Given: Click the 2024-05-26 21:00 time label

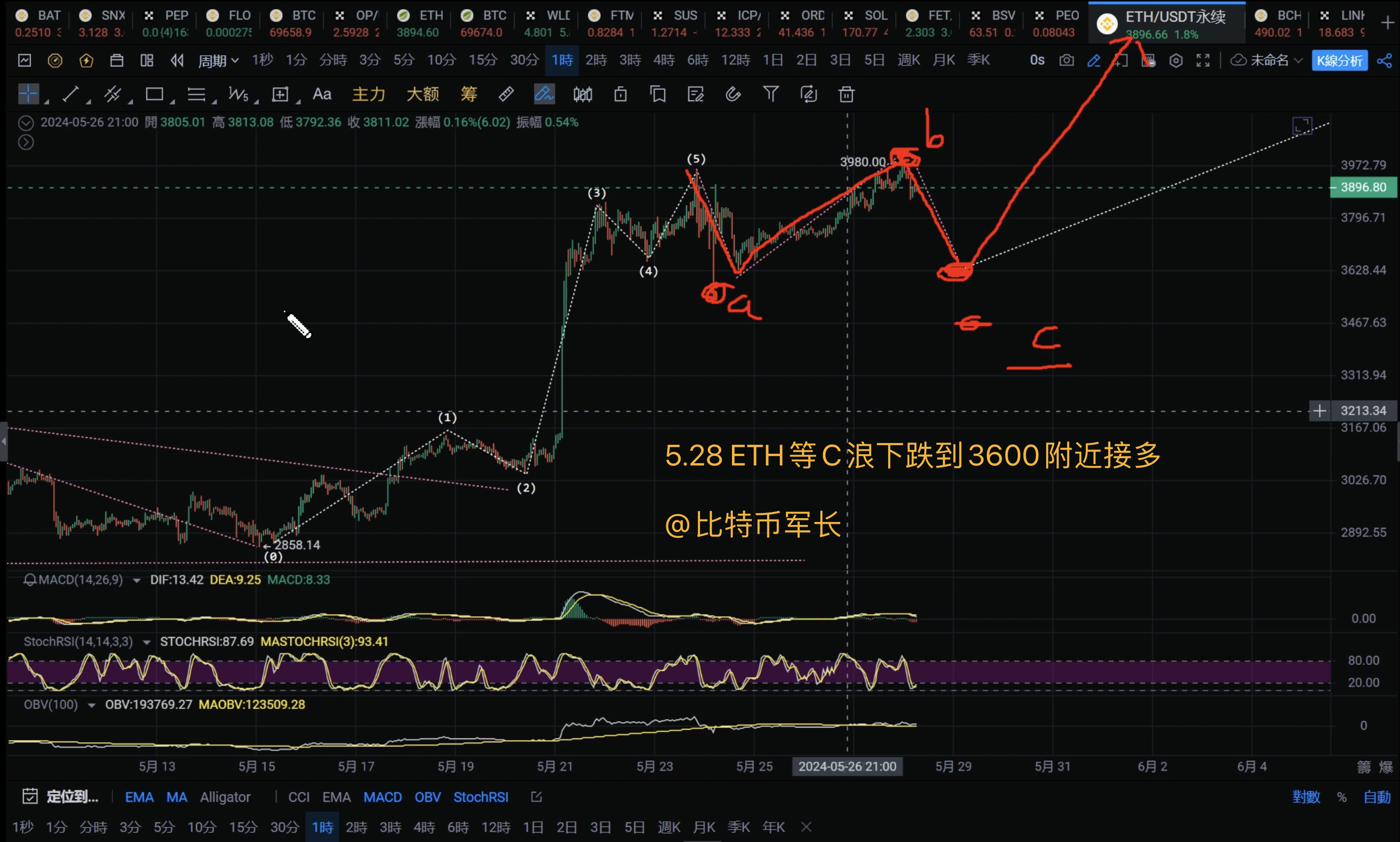Looking at the screenshot, I should point(847,767).
